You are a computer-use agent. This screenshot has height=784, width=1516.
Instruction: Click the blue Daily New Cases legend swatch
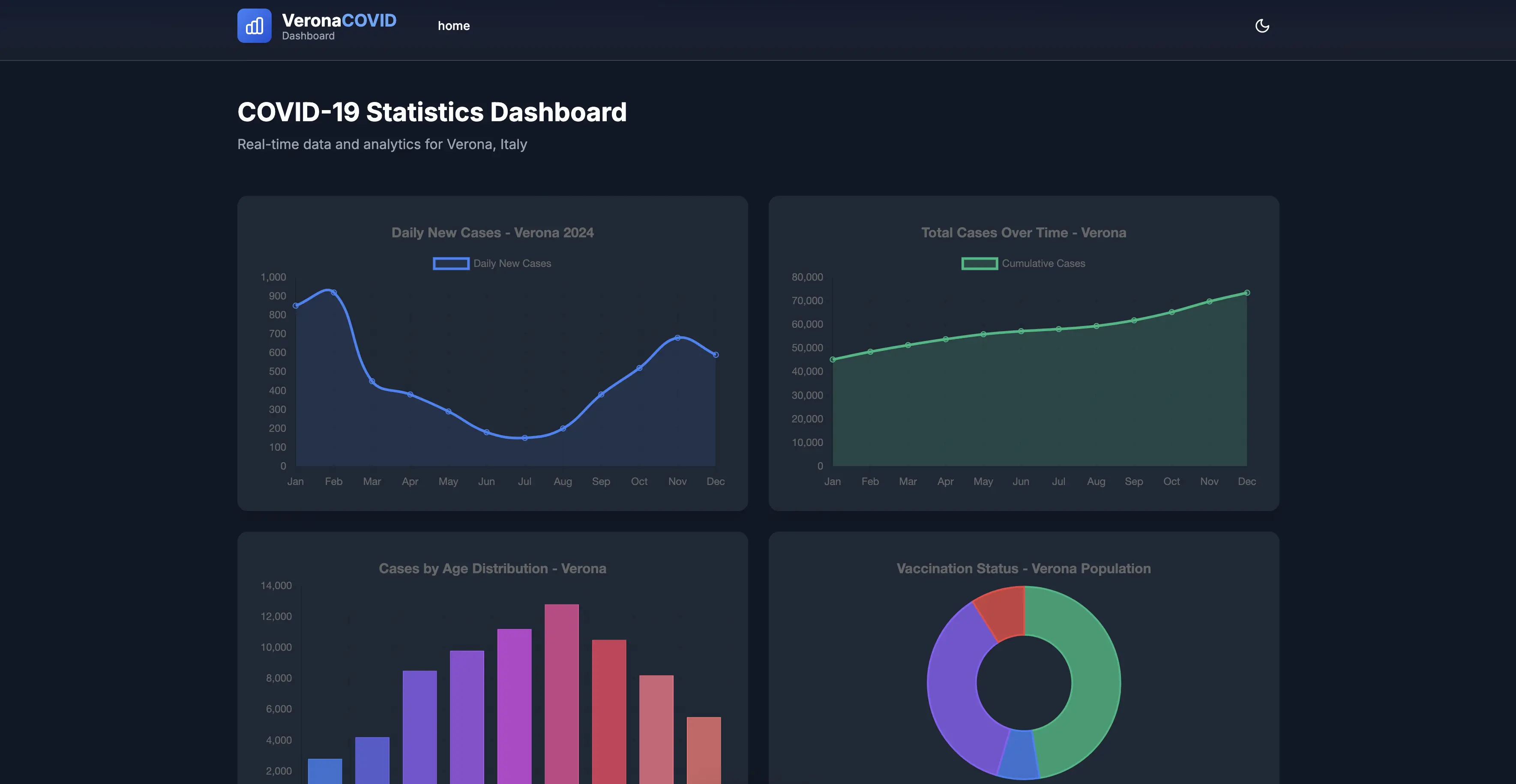click(x=451, y=263)
